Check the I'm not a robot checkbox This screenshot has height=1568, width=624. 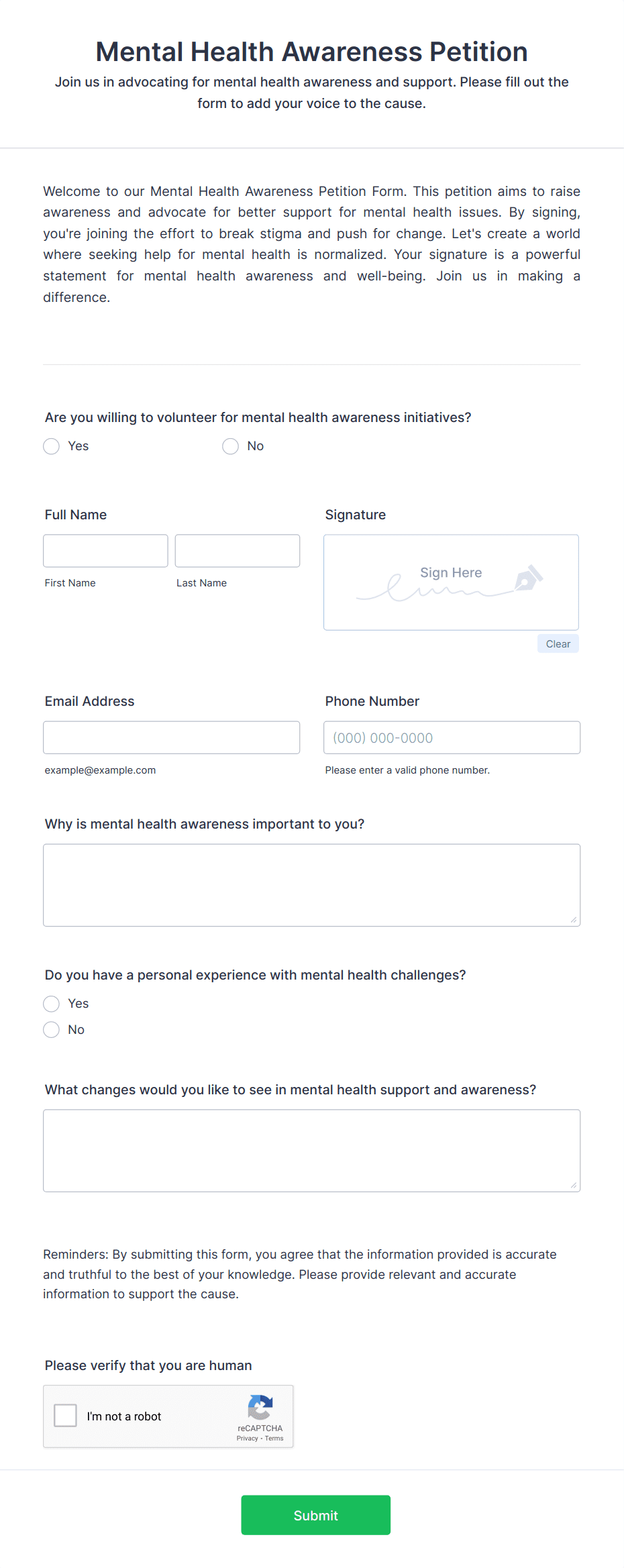pos(65,1416)
